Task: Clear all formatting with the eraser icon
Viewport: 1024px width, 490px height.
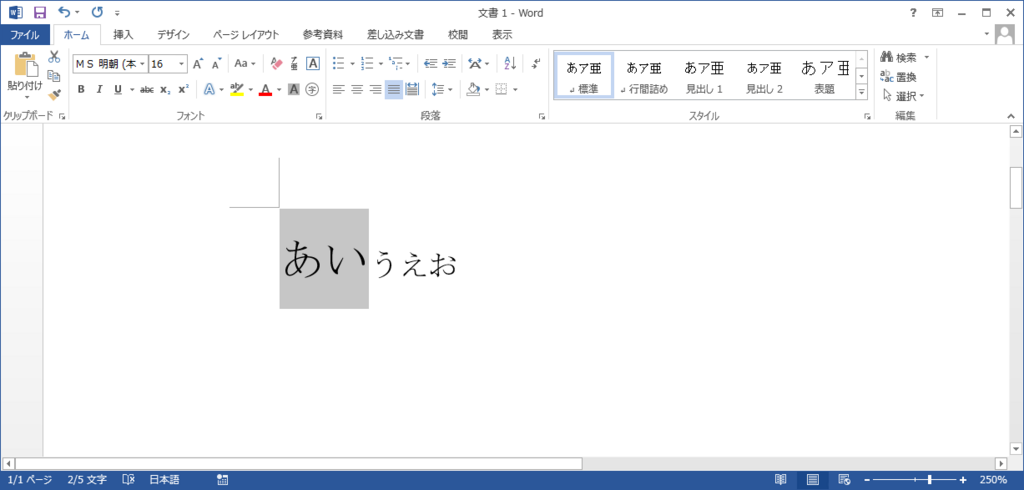Action: pyautogui.click(x=276, y=63)
